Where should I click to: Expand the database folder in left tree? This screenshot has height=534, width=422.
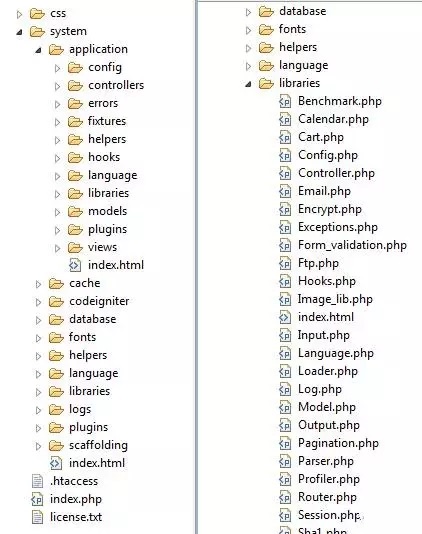pyautogui.click(x=38, y=320)
